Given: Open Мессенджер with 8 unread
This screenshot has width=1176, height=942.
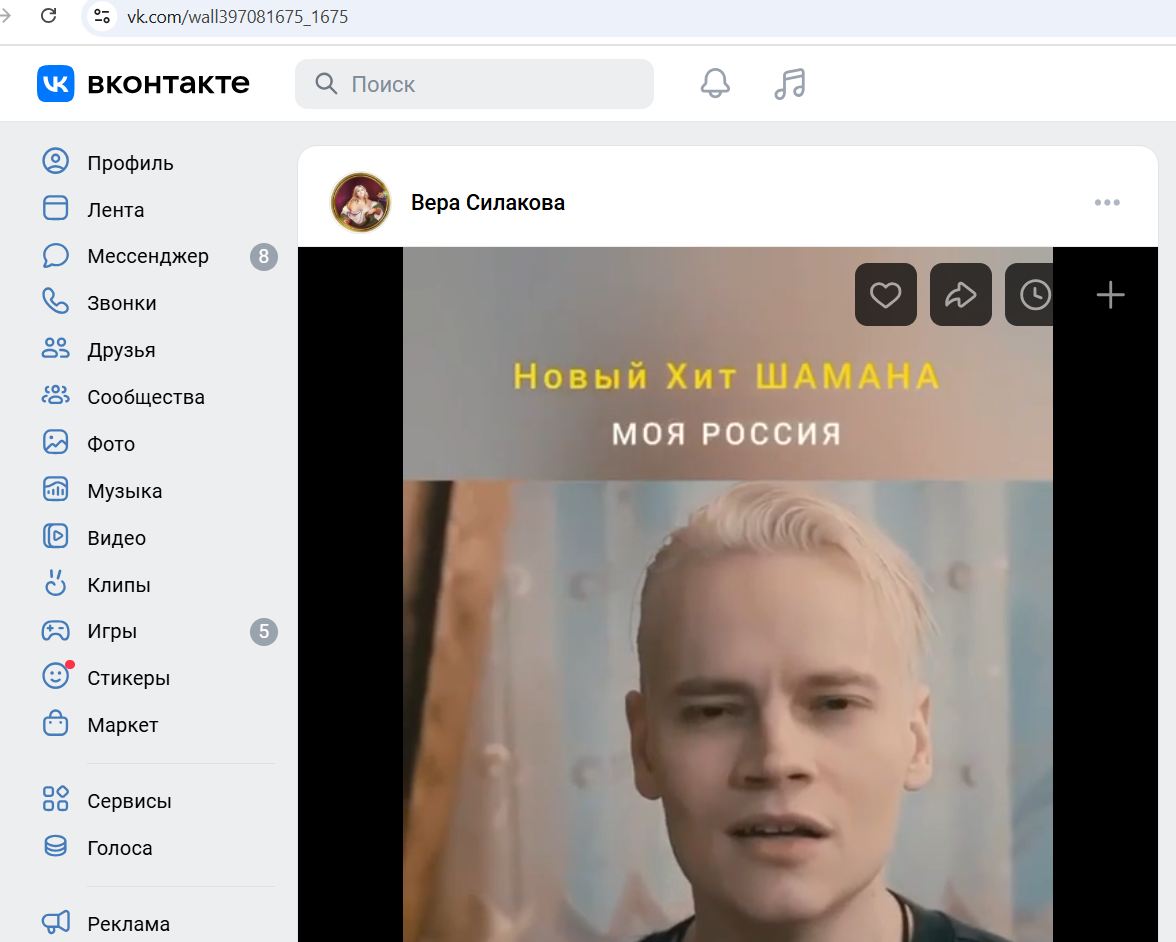Looking at the screenshot, I should coord(147,257).
